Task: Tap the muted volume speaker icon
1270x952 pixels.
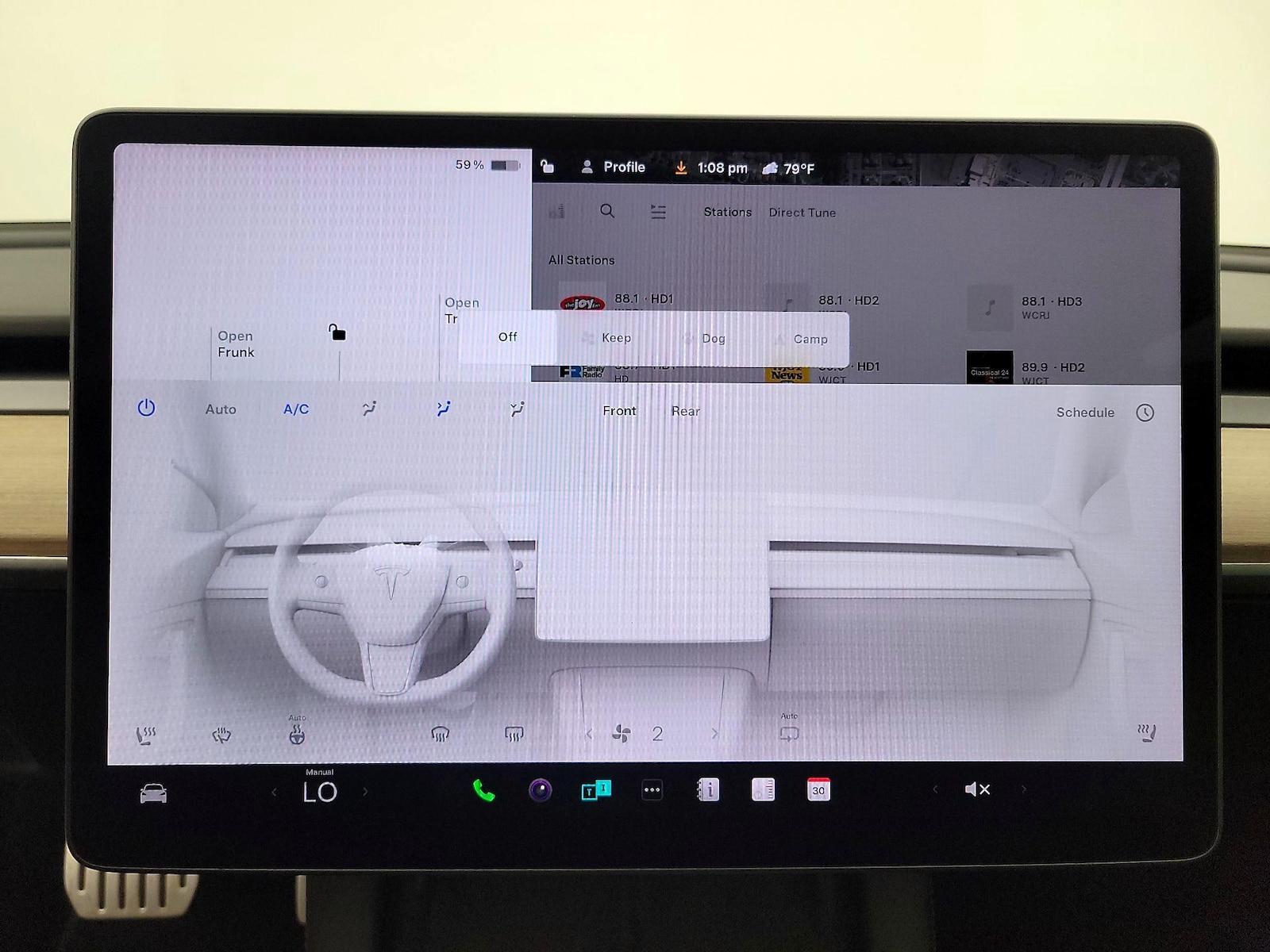Action: [977, 789]
